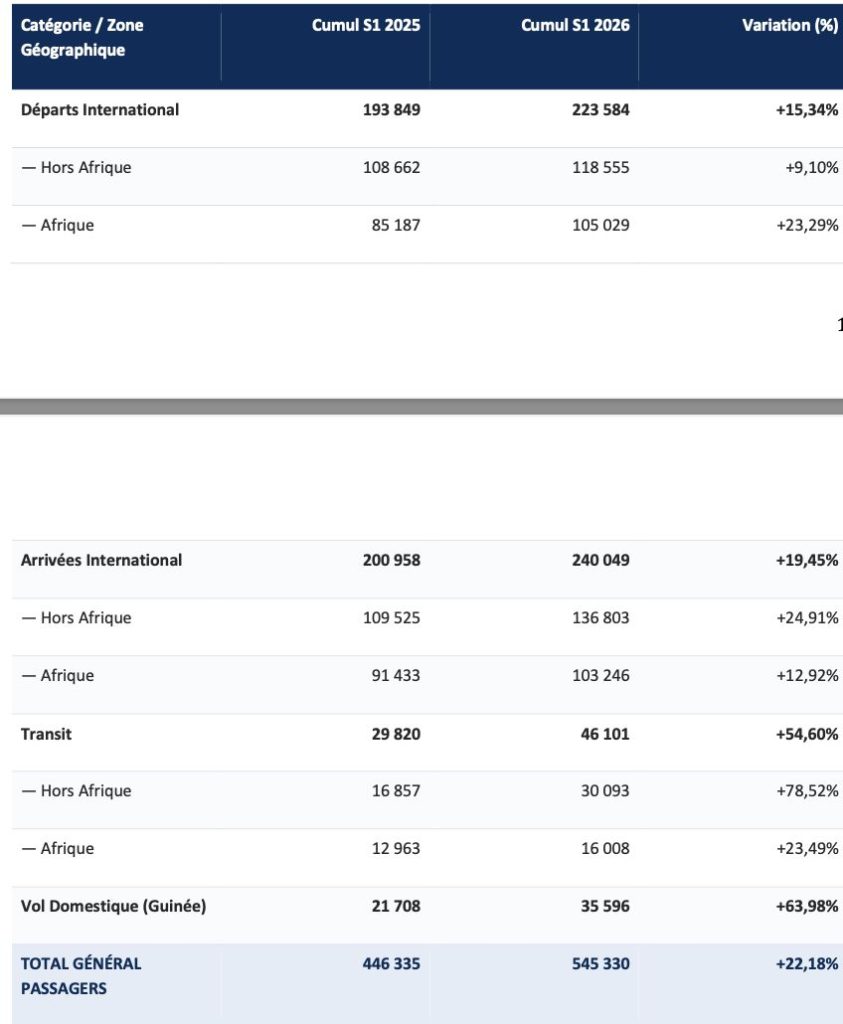Click the TOTAL GÉNÉRAL PASSAGERS label
The height and width of the screenshot is (1024, 843).
click(x=81, y=976)
